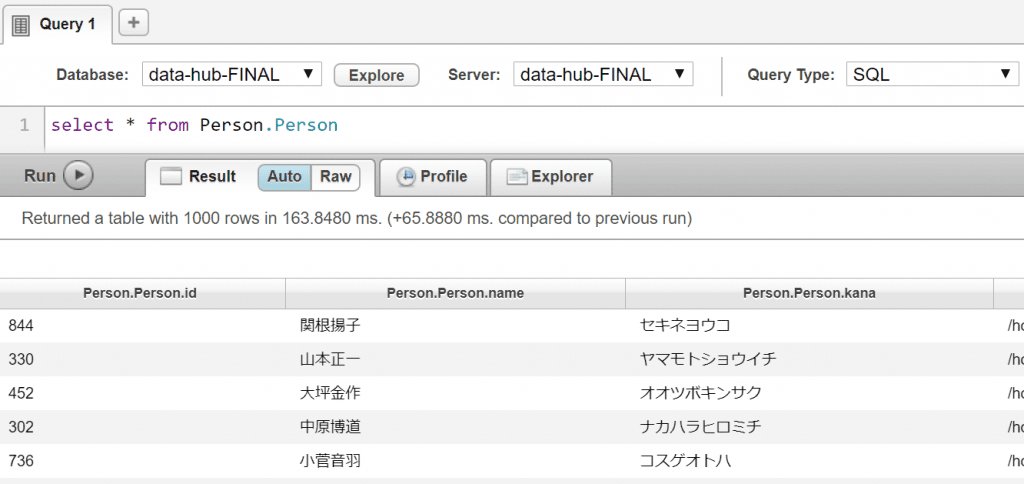Viewport: 1024px width, 484px height.
Task: Click into the SQL query editor line
Action: (500, 126)
